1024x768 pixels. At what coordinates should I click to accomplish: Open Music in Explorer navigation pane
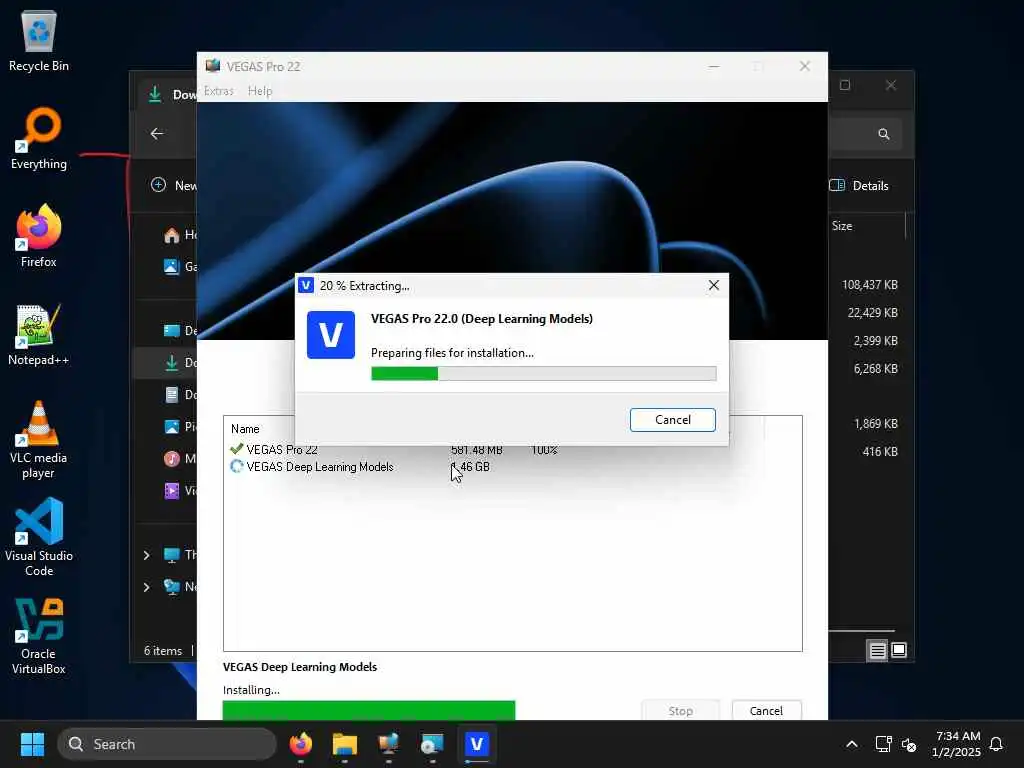(x=179, y=458)
